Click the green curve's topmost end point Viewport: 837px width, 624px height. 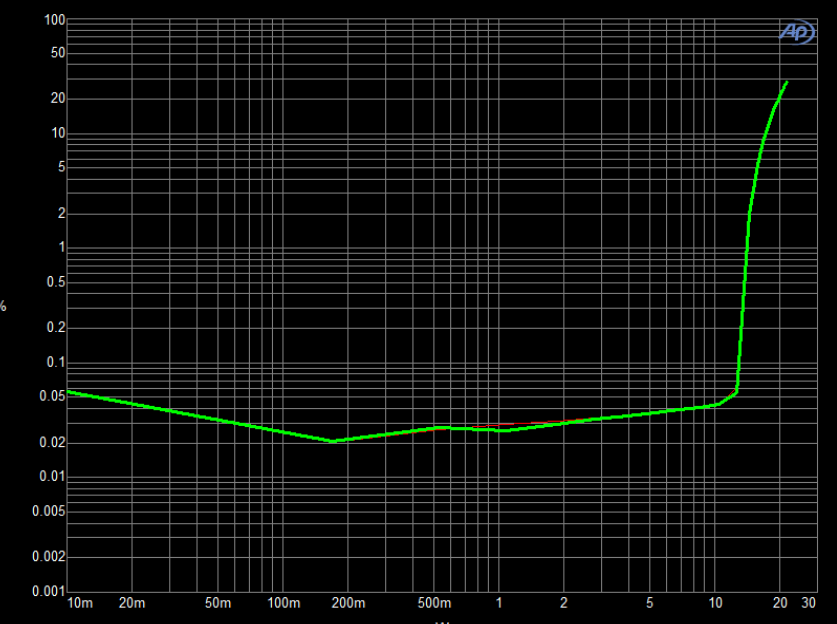tap(787, 82)
